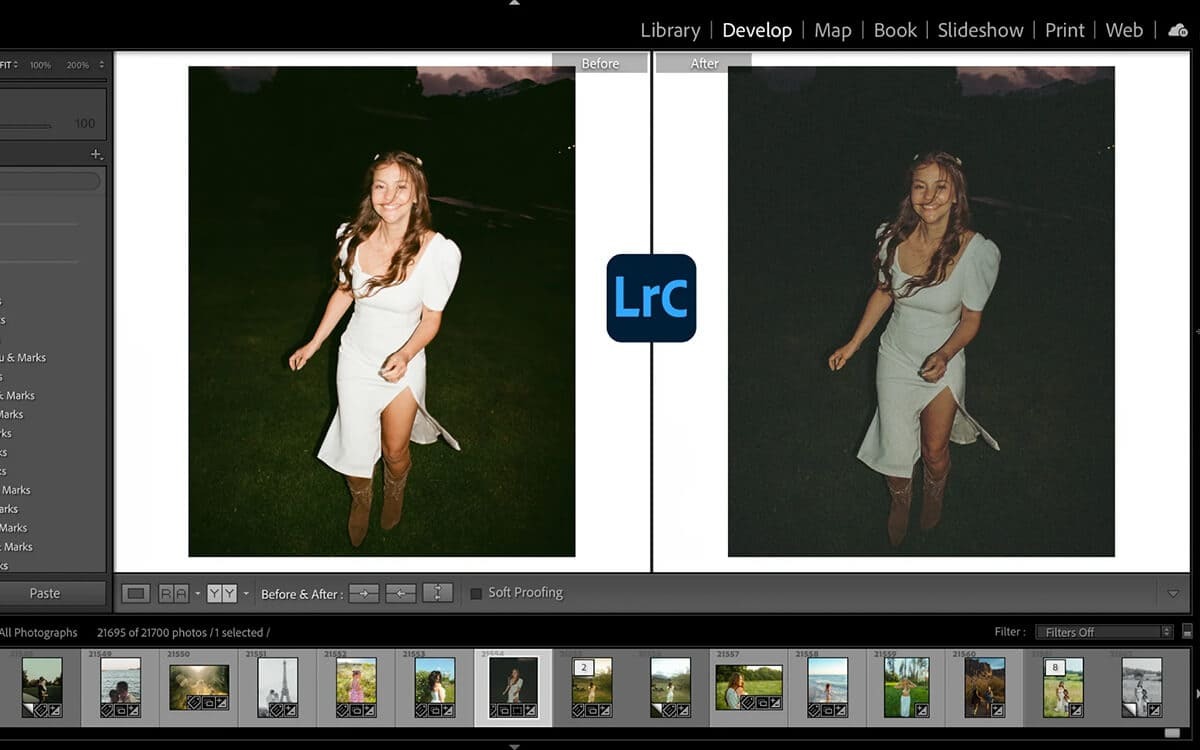This screenshot has height=750, width=1200.
Task: Select the Eiffel Tower thumbnail in filmstrip
Action: [277, 686]
